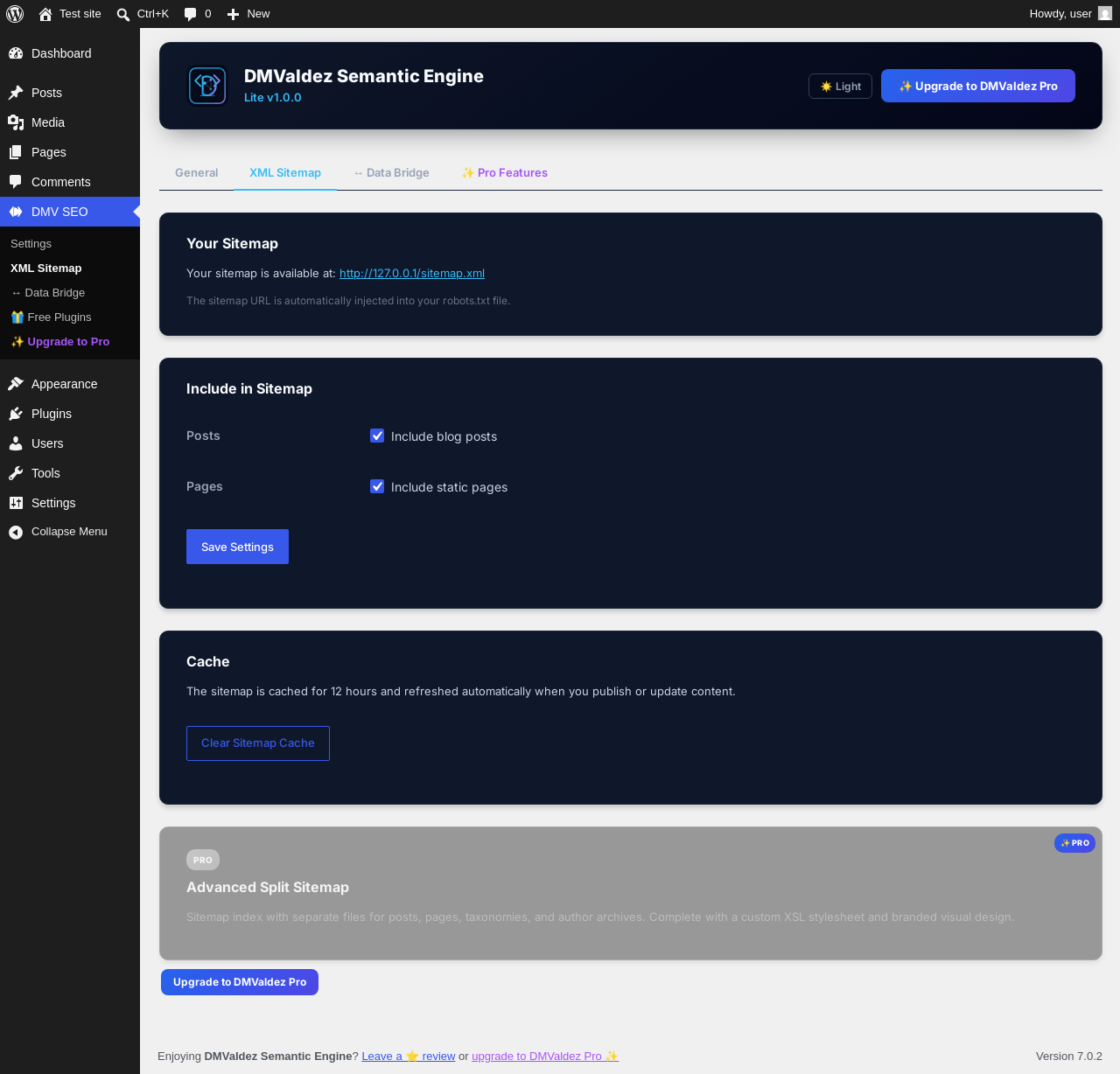1120x1074 pixels.
Task: Click the Advanced Split Sitemap heading
Action: 268,888
